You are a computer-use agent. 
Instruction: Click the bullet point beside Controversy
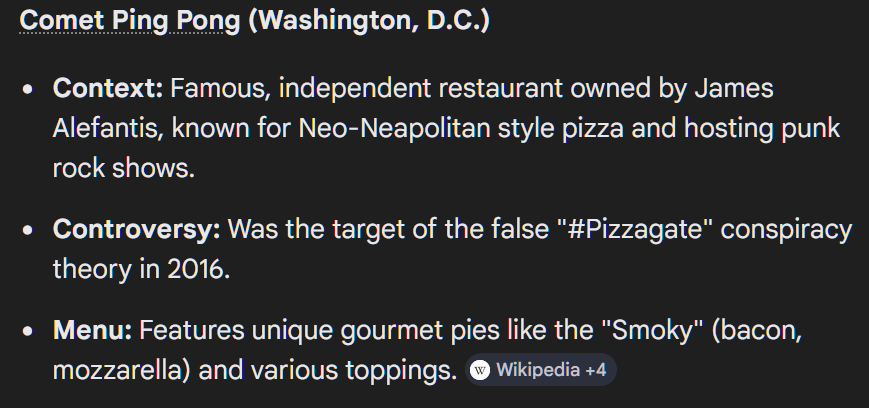coord(28,231)
